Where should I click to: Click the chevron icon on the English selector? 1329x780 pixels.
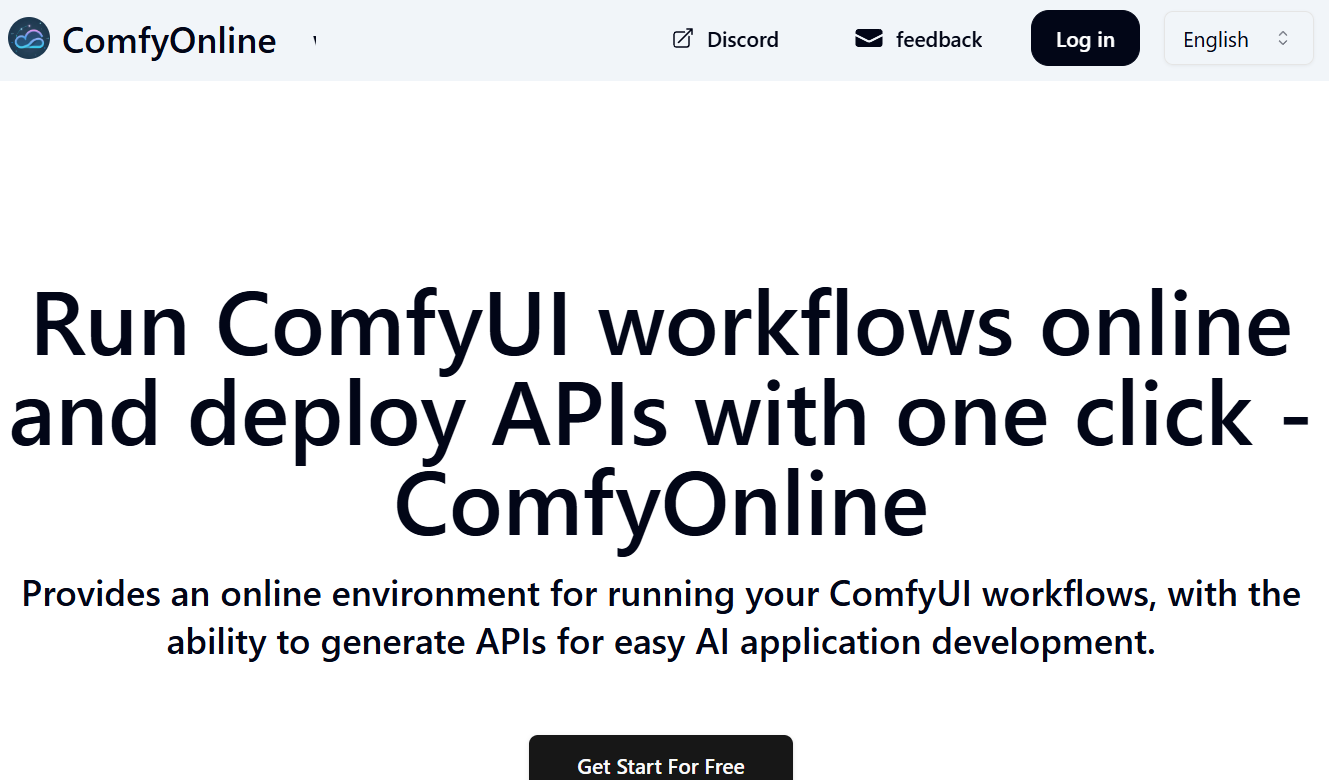1283,38
